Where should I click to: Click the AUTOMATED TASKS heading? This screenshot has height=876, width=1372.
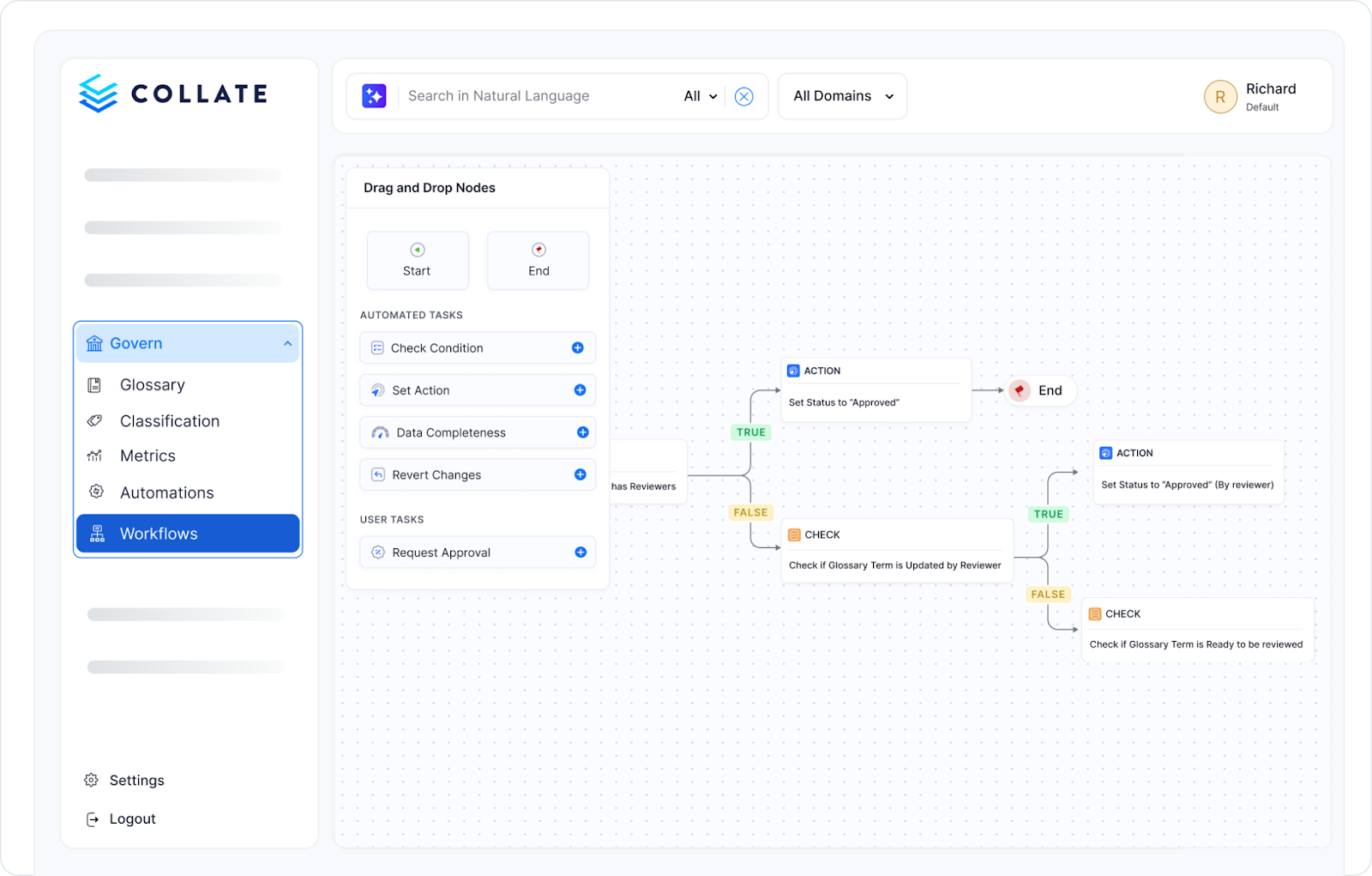click(x=412, y=315)
